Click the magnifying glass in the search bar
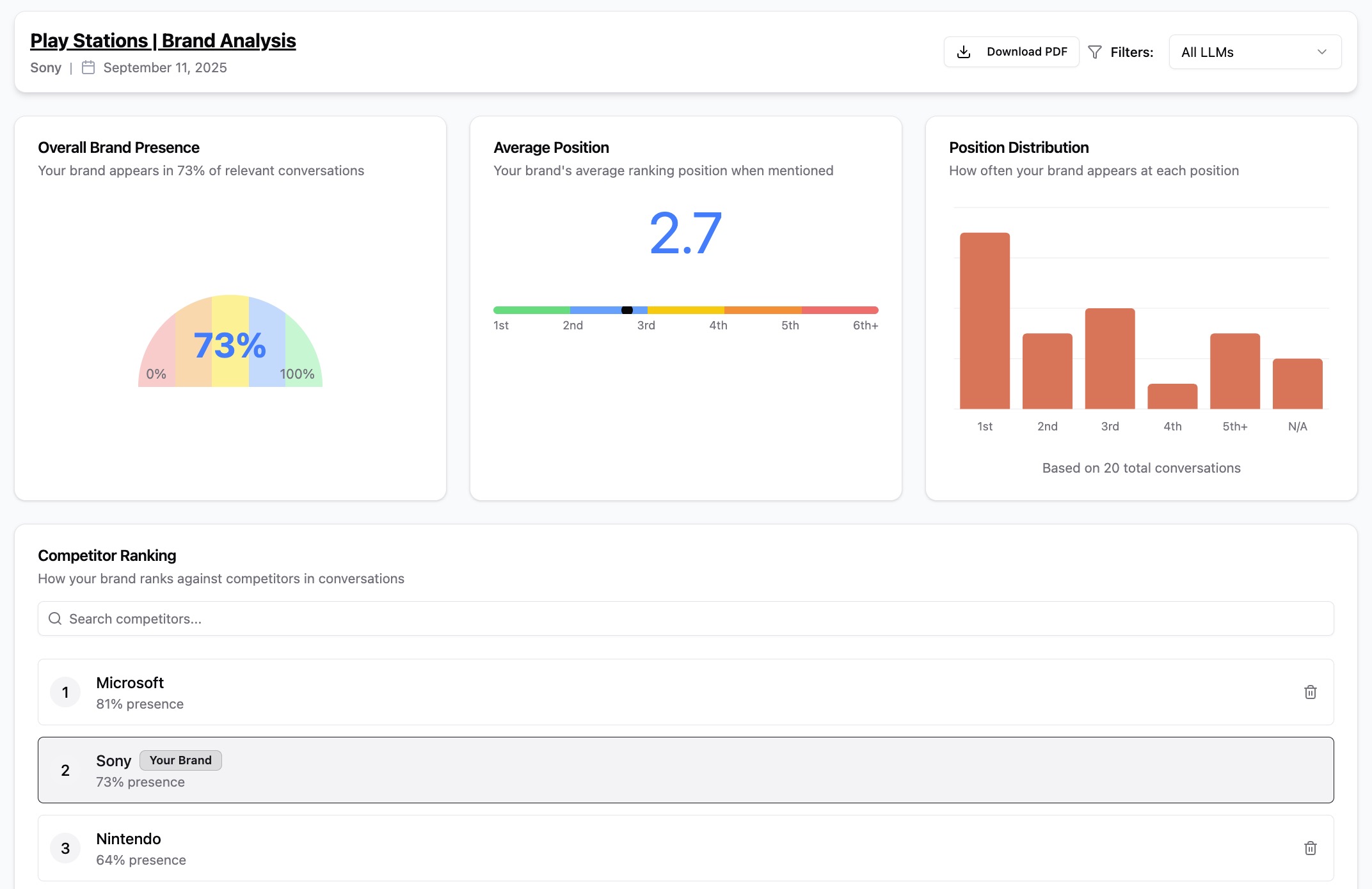 [x=54, y=618]
